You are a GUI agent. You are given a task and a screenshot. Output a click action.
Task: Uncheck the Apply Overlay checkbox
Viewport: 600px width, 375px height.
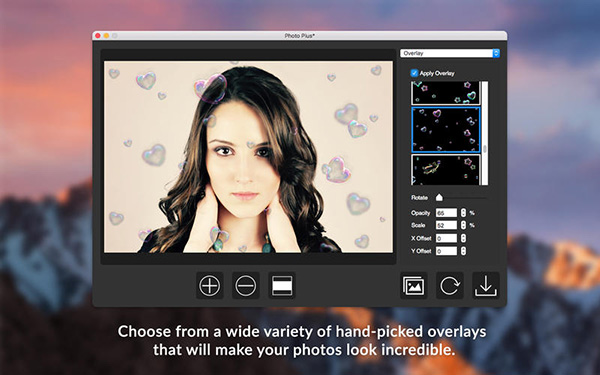[414, 73]
